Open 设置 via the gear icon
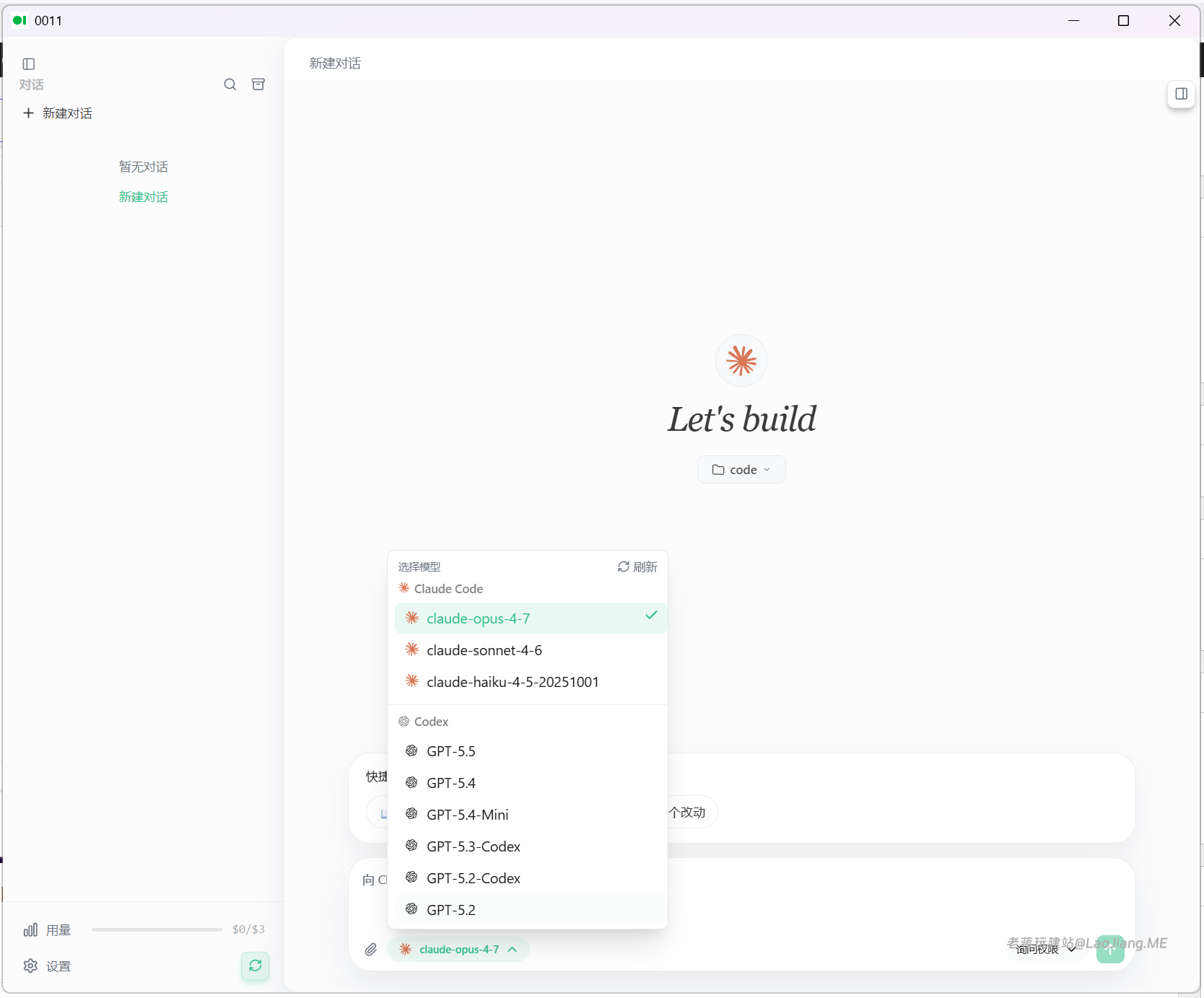The height and width of the screenshot is (998, 1204). (x=30, y=966)
